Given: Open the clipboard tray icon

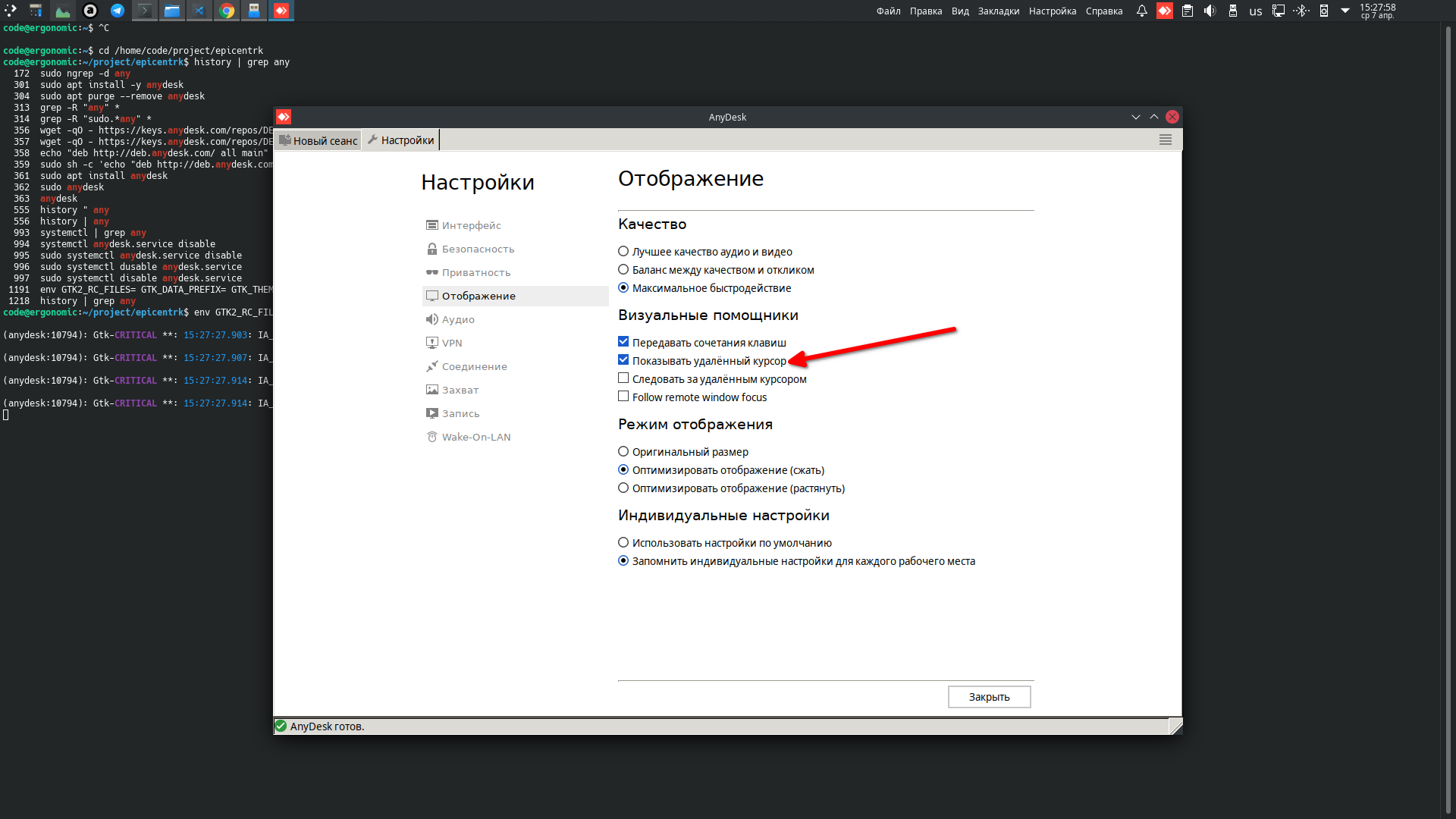Looking at the screenshot, I should [x=1188, y=11].
